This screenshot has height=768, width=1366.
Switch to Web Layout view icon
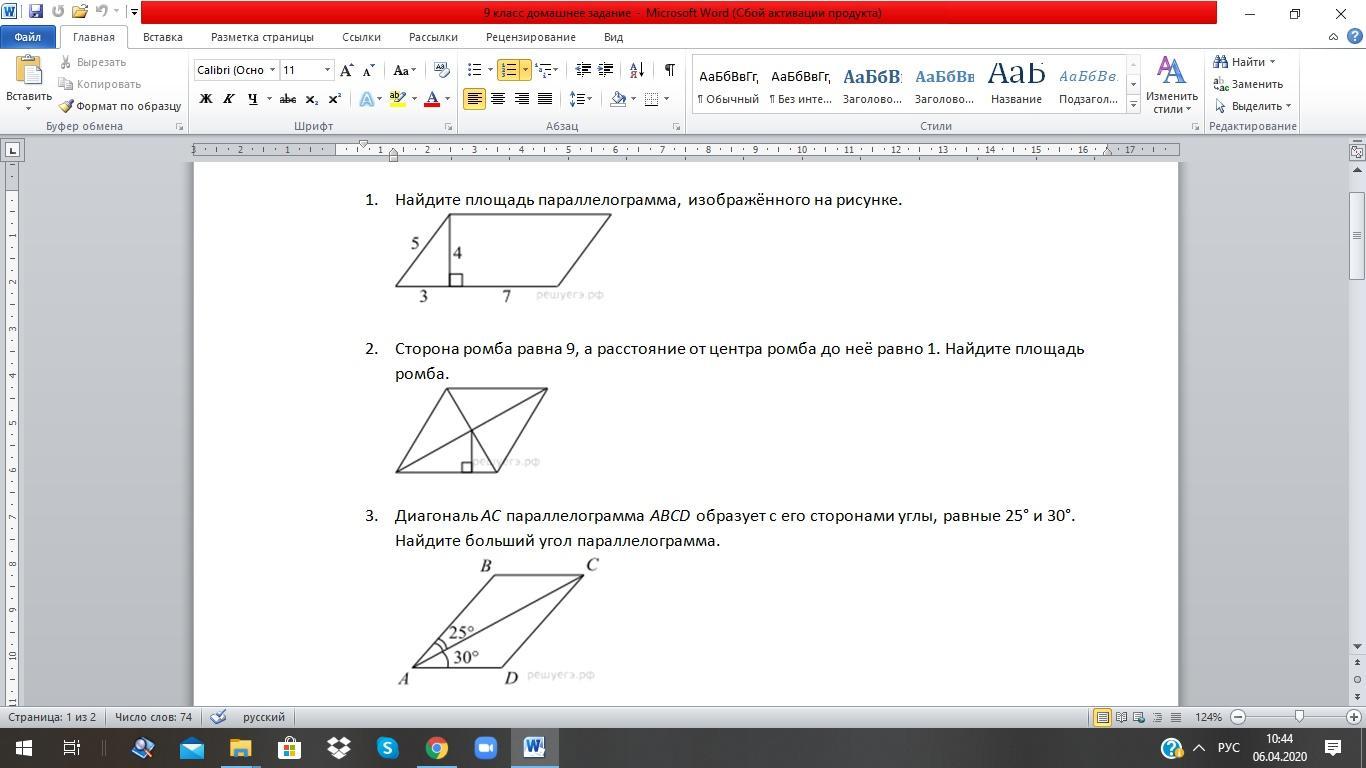click(1139, 717)
